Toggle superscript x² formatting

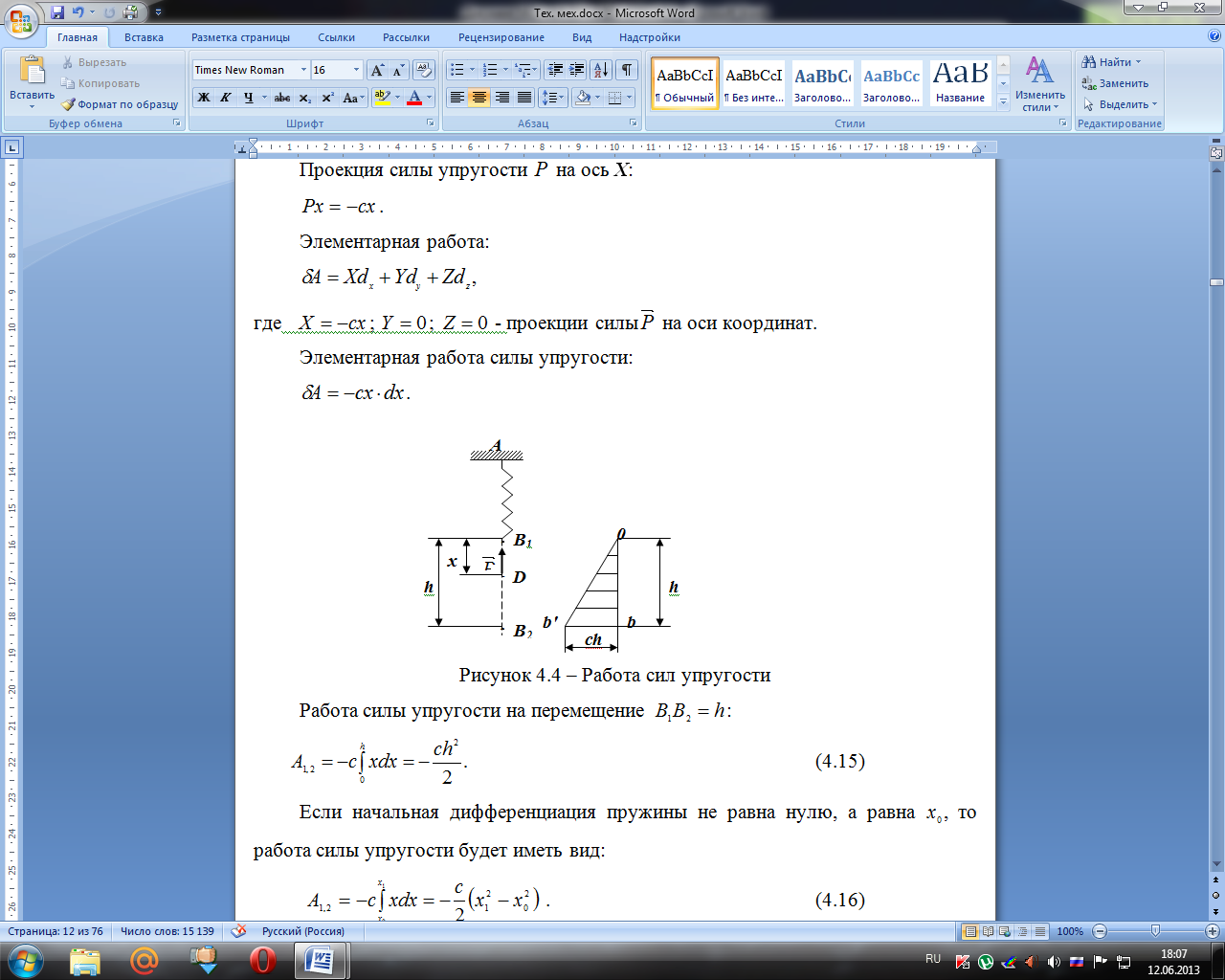coord(327,98)
